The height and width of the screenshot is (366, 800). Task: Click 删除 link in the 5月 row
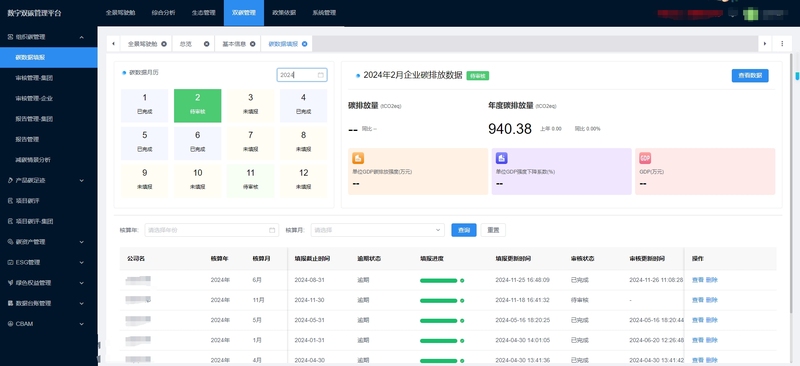[711, 320]
